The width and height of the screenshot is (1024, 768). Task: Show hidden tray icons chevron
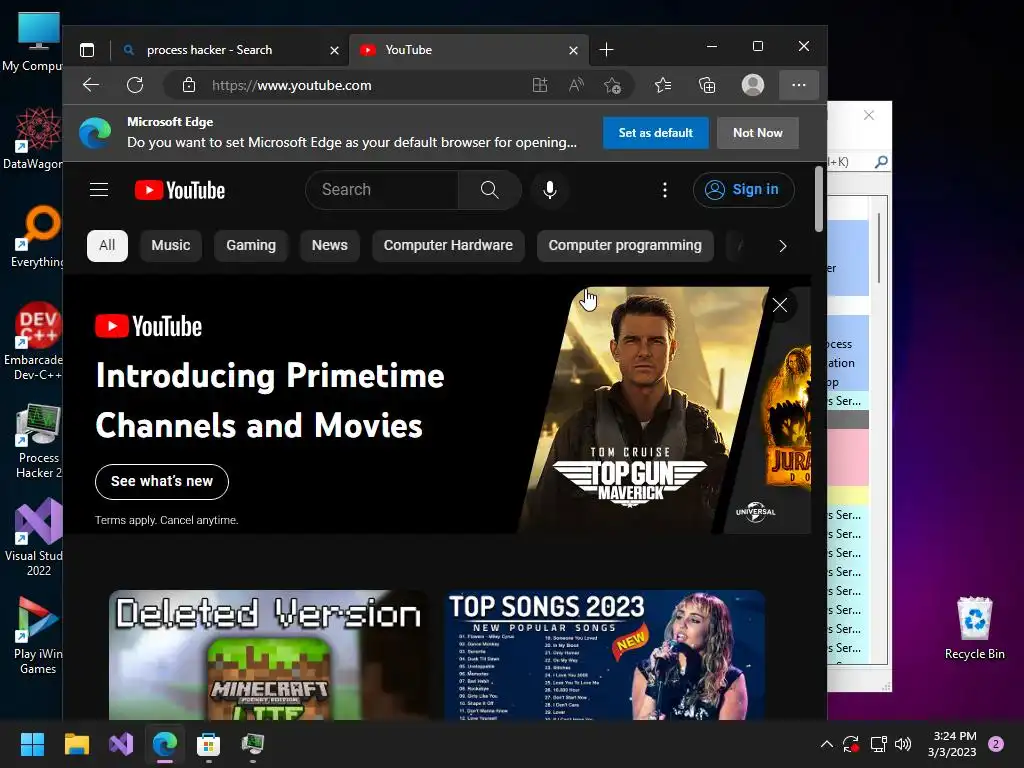[826, 744]
